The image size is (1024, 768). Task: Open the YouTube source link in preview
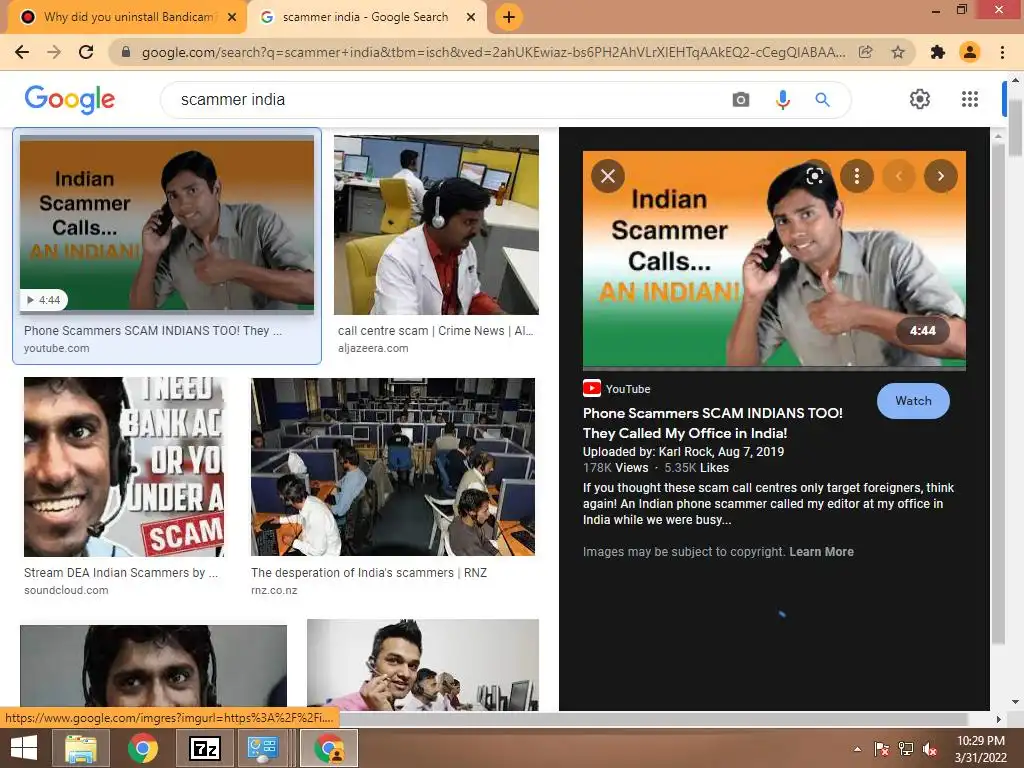pyautogui.click(x=616, y=389)
